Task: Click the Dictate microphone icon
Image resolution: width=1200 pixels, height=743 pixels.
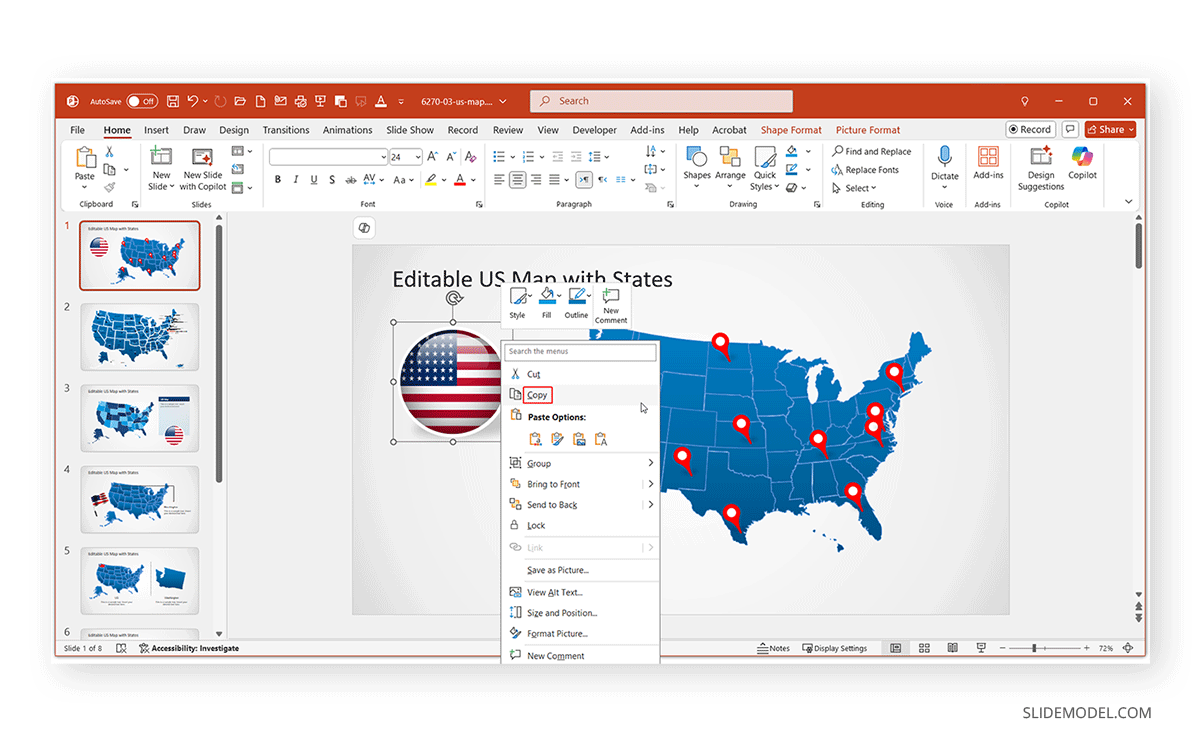Action: tap(944, 163)
